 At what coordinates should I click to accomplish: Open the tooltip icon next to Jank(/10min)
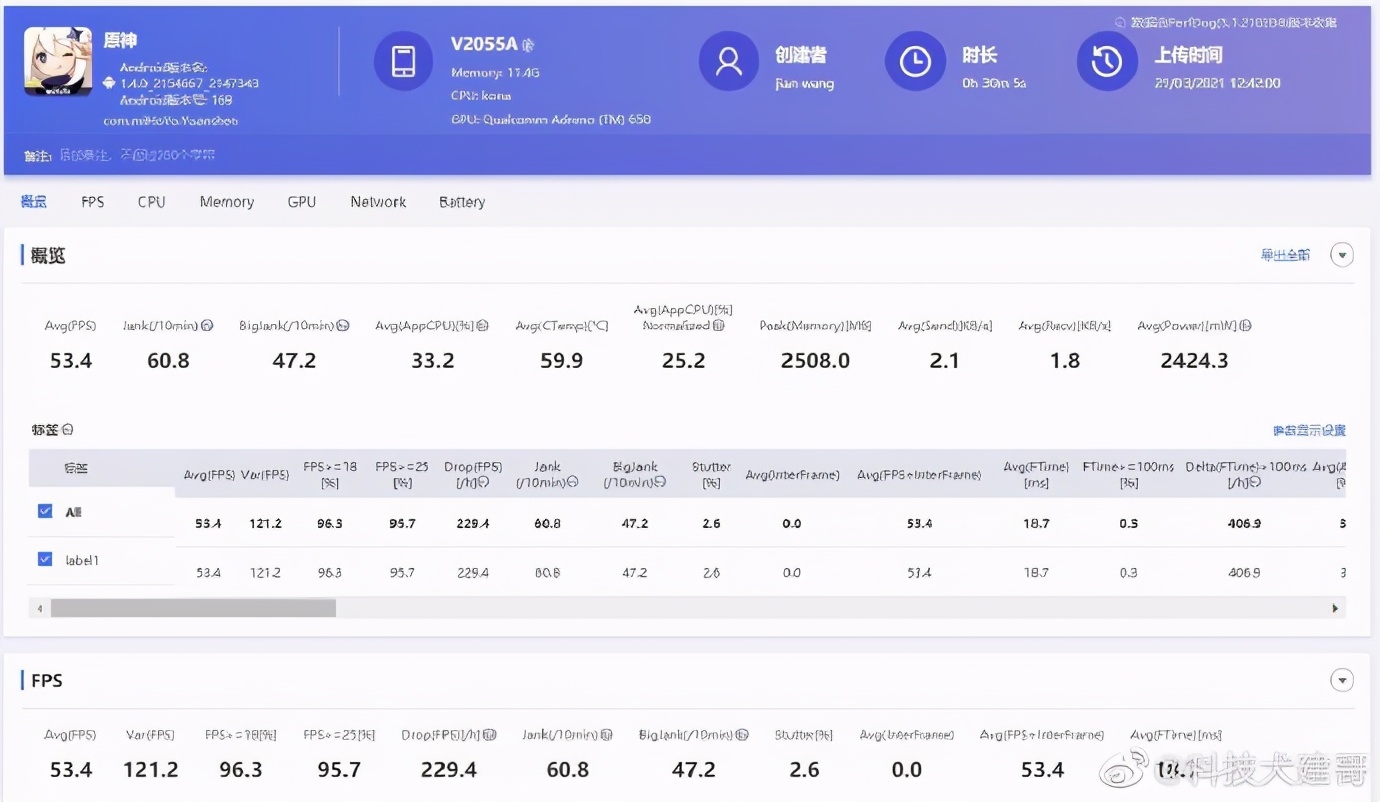(x=206, y=325)
